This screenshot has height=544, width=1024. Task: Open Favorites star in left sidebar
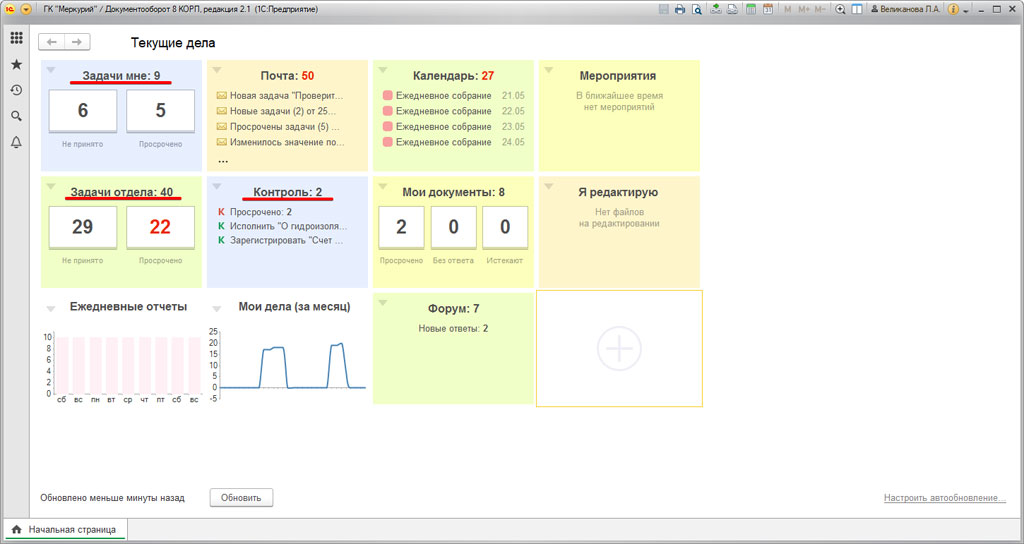16,64
